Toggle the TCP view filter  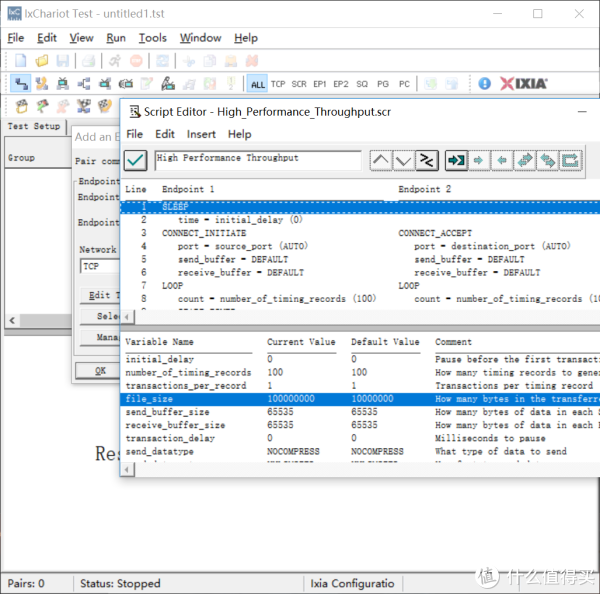click(x=278, y=84)
